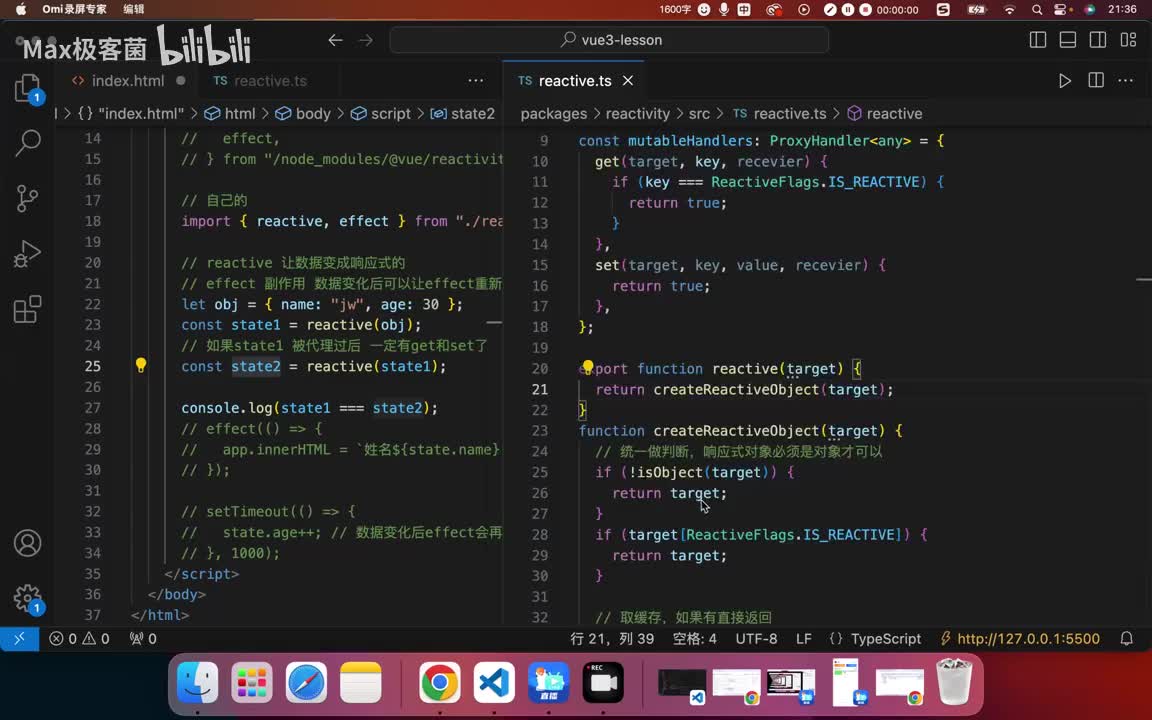The height and width of the screenshot is (720, 1152).
Task: Toggle the secondary side bar layout icon
Action: point(1098,40)
